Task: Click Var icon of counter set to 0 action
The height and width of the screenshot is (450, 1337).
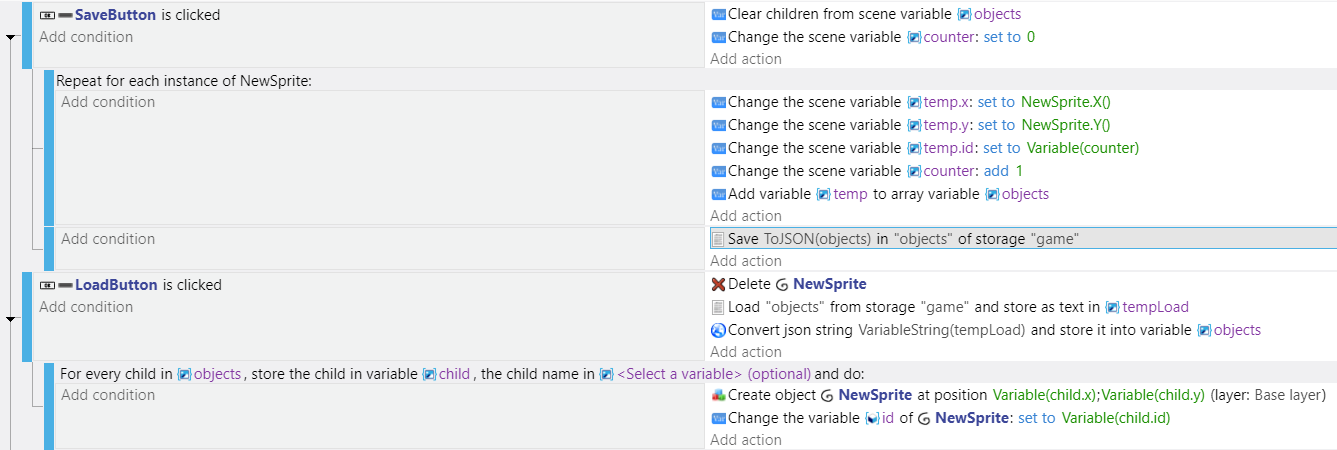Action: [x=718, y=37]
